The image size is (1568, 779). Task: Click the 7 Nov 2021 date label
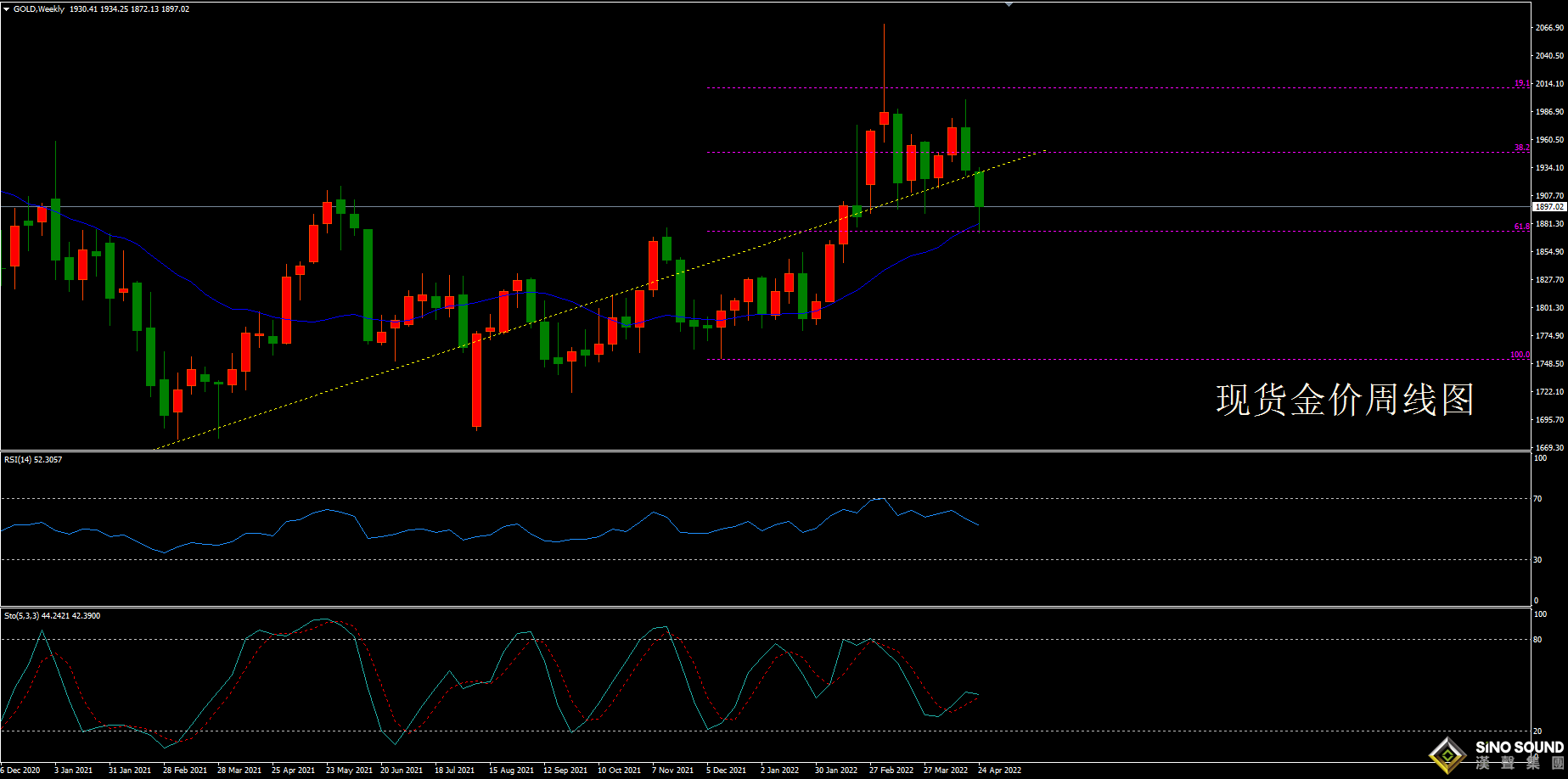(672, 771)
